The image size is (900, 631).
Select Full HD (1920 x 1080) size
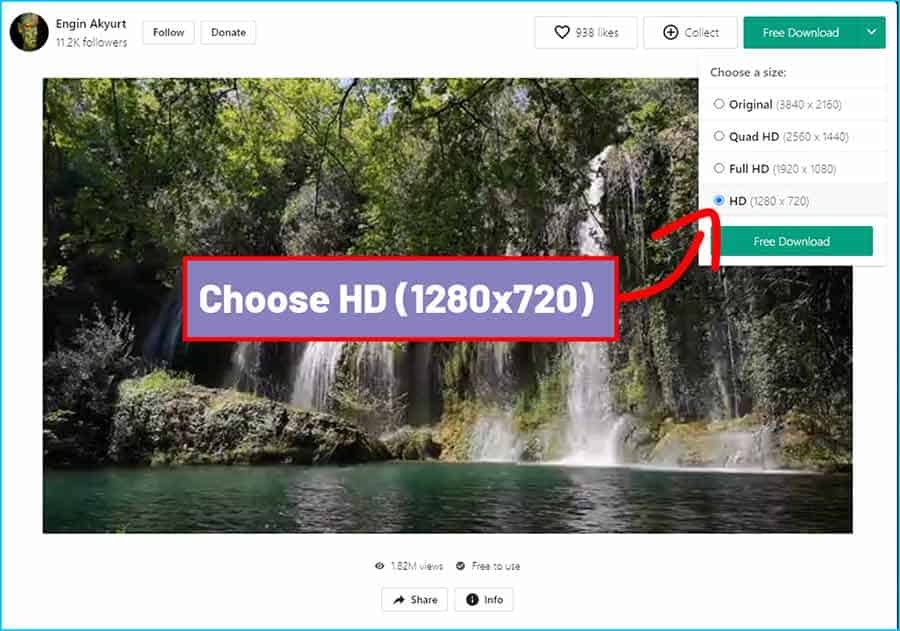tap(793, 169)
